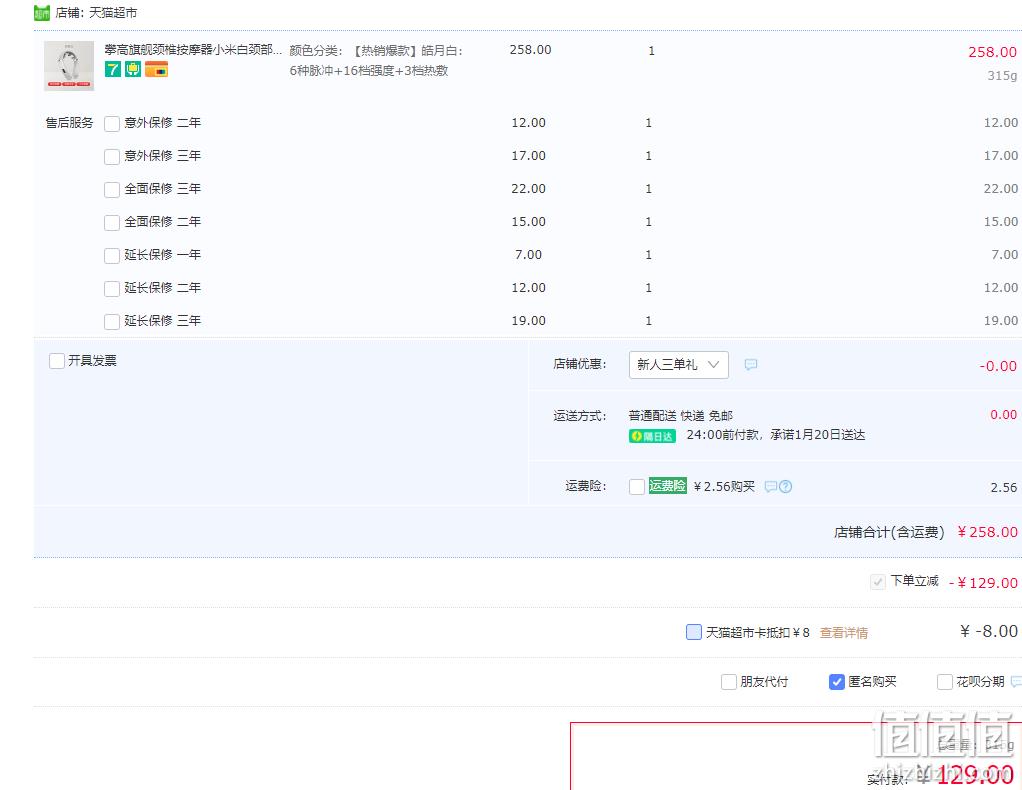Image resolution: width=1022 pixels, height=790 pixels.
Task: Check 意外保修 二年 warranty option
Action: tap(112, 124)
